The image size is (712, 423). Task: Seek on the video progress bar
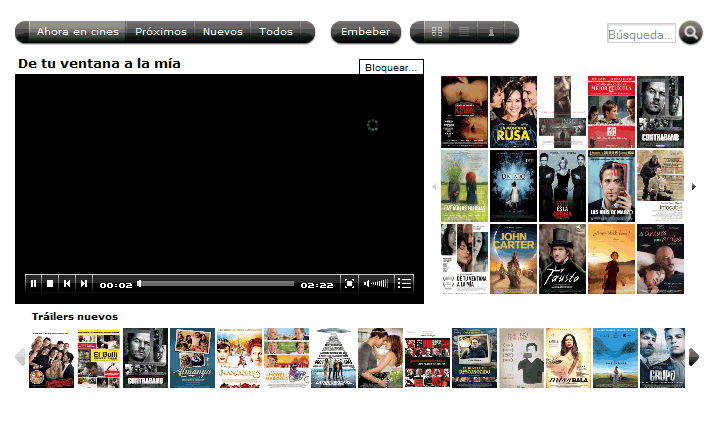tap(216, 284)
